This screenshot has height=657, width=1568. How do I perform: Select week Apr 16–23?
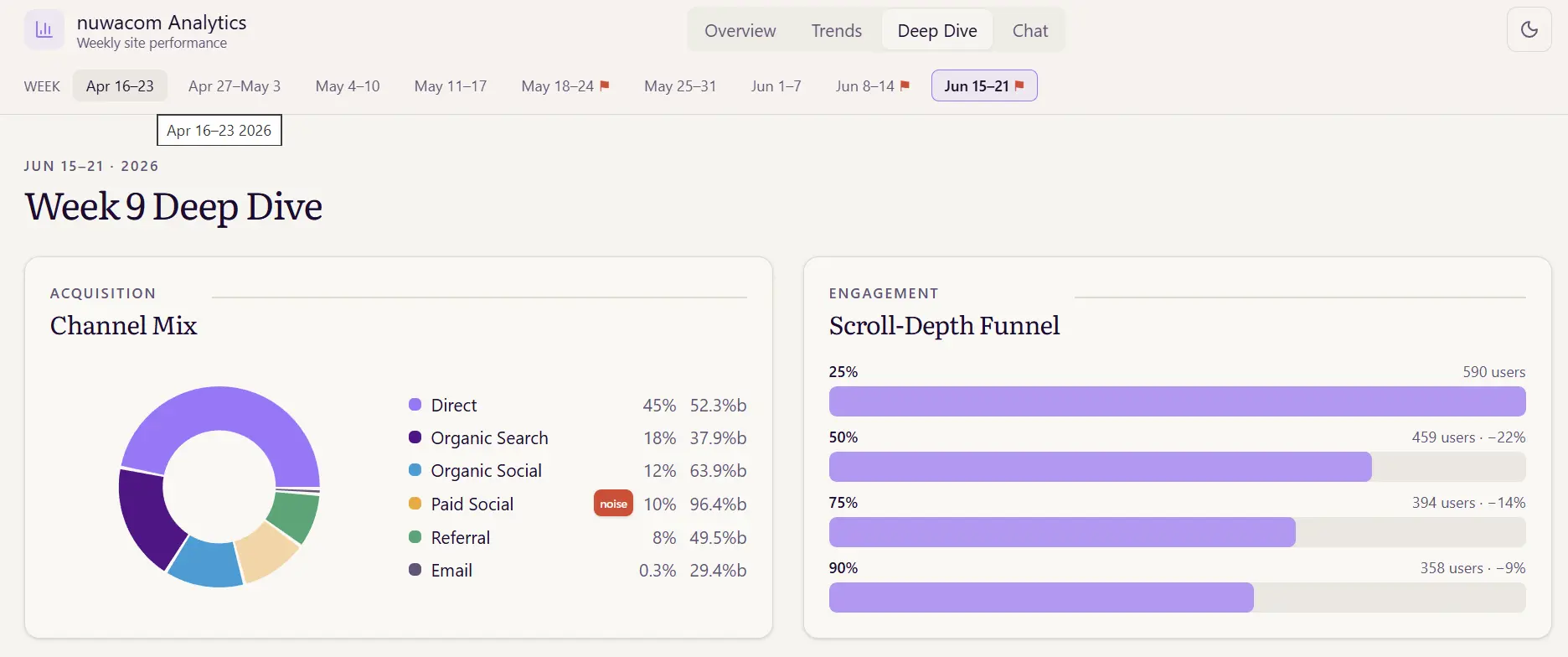point(120,86)
